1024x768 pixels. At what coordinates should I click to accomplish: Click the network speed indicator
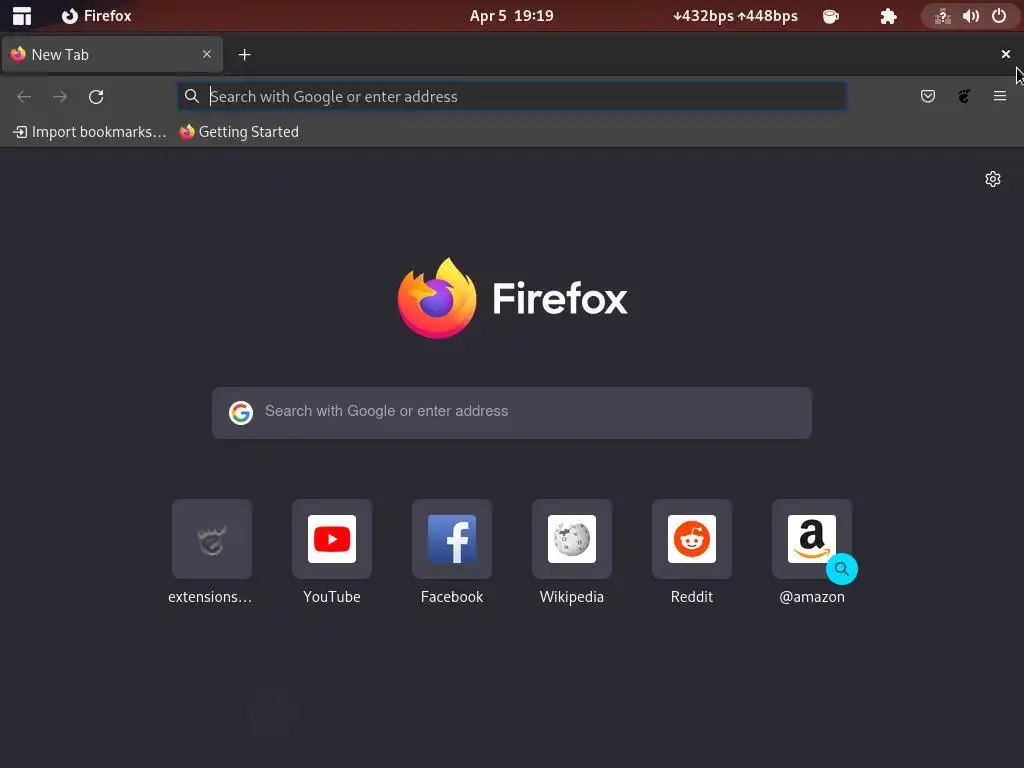[x=735, y=16]
